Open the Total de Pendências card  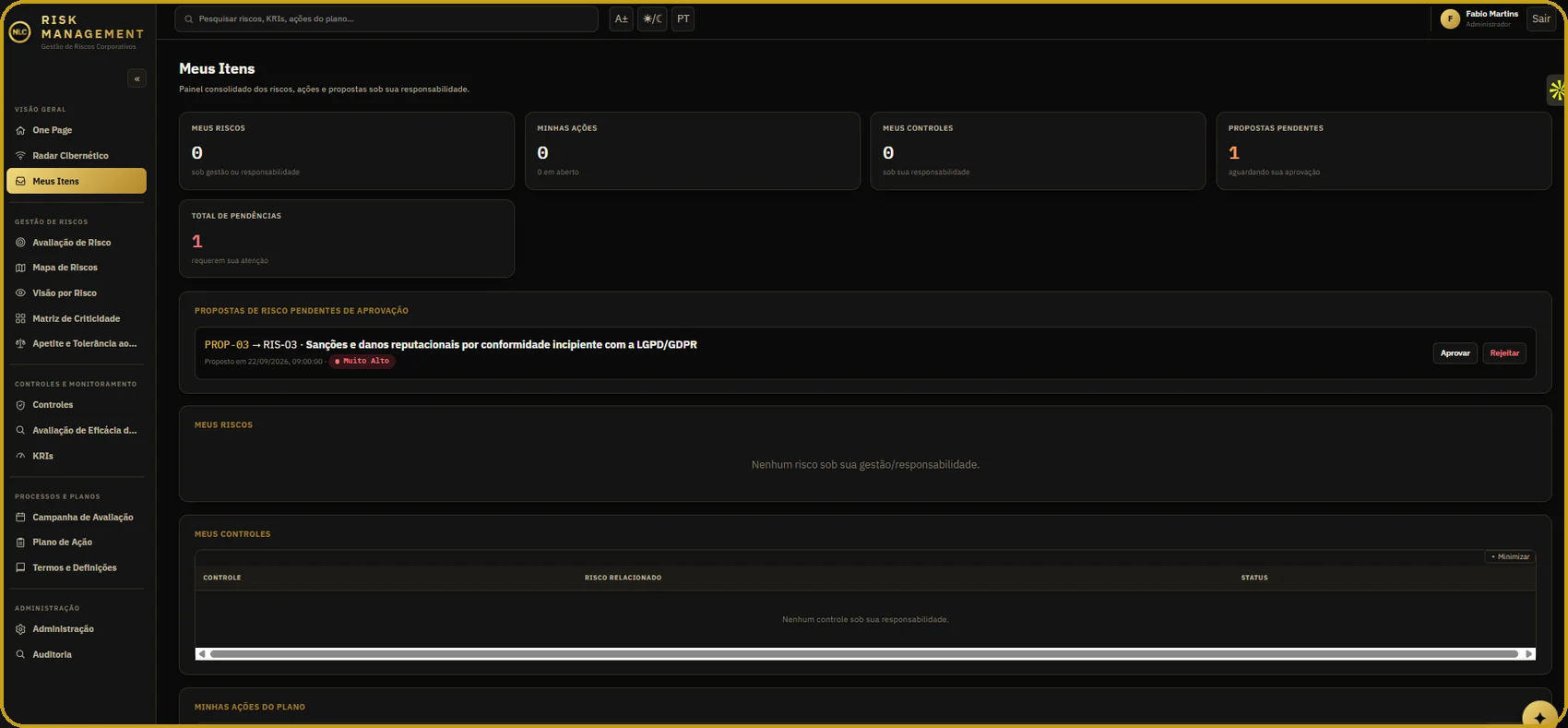347,239
